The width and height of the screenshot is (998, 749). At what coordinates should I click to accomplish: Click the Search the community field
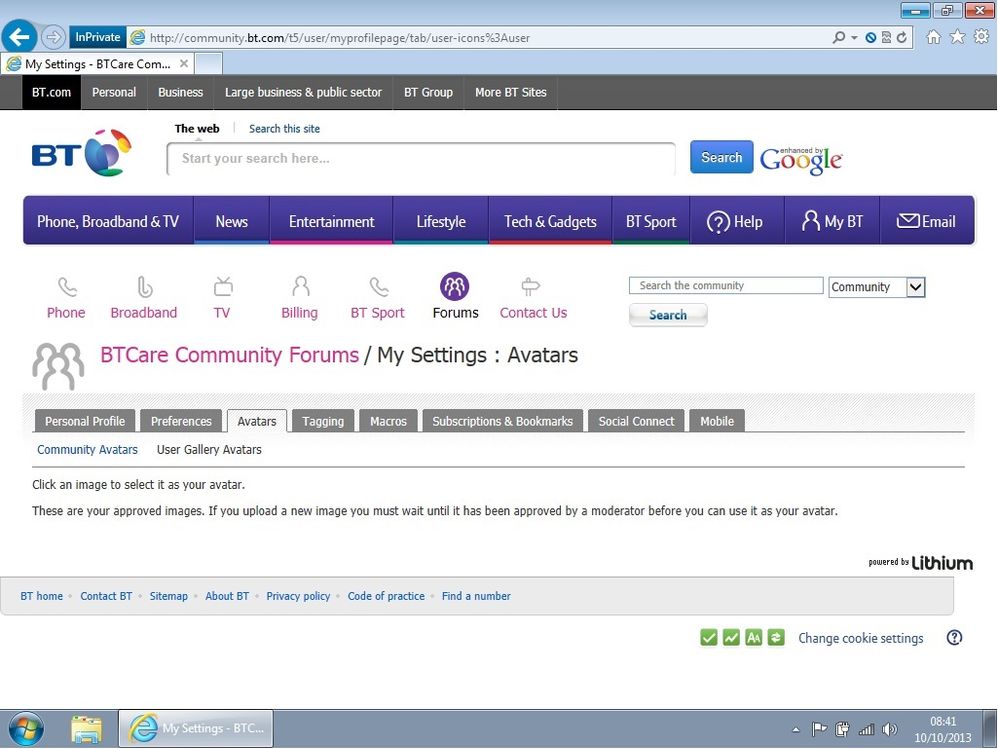726,285
